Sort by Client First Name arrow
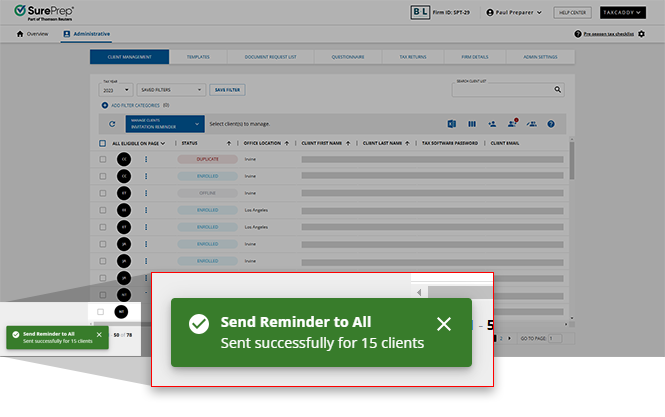The image size is (665, 417). [348, 143]
